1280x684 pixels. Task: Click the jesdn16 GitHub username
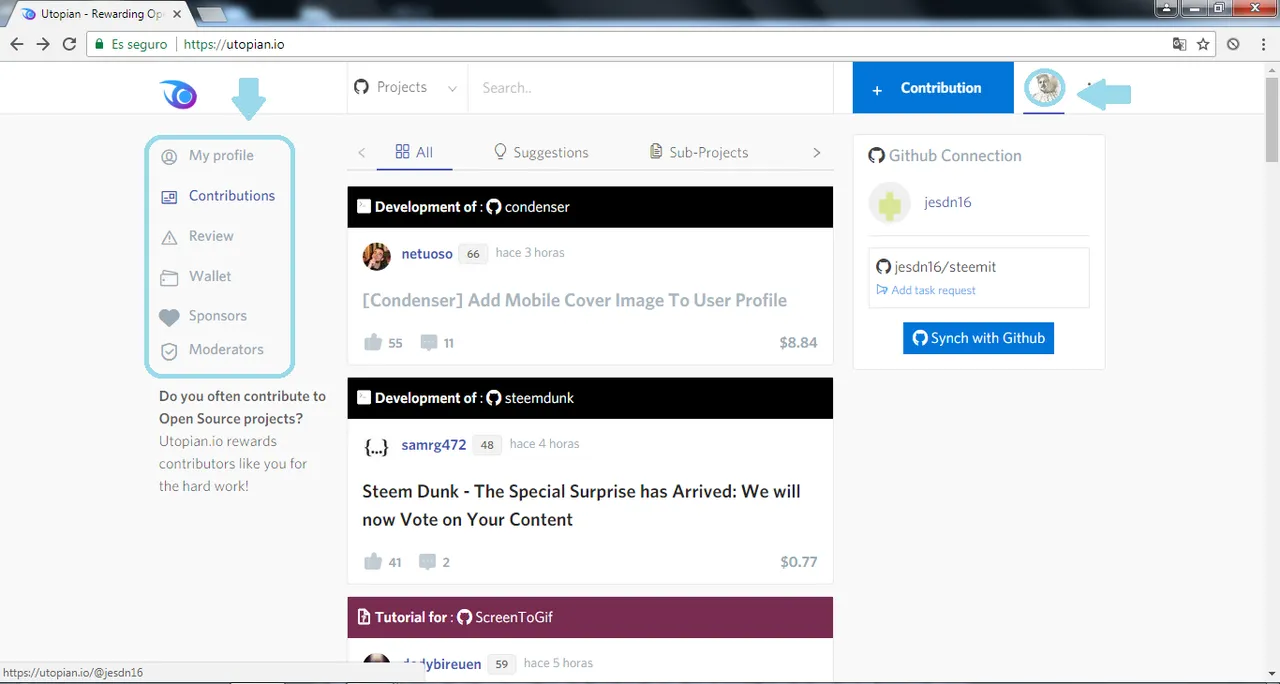click(x=947, y=202)
